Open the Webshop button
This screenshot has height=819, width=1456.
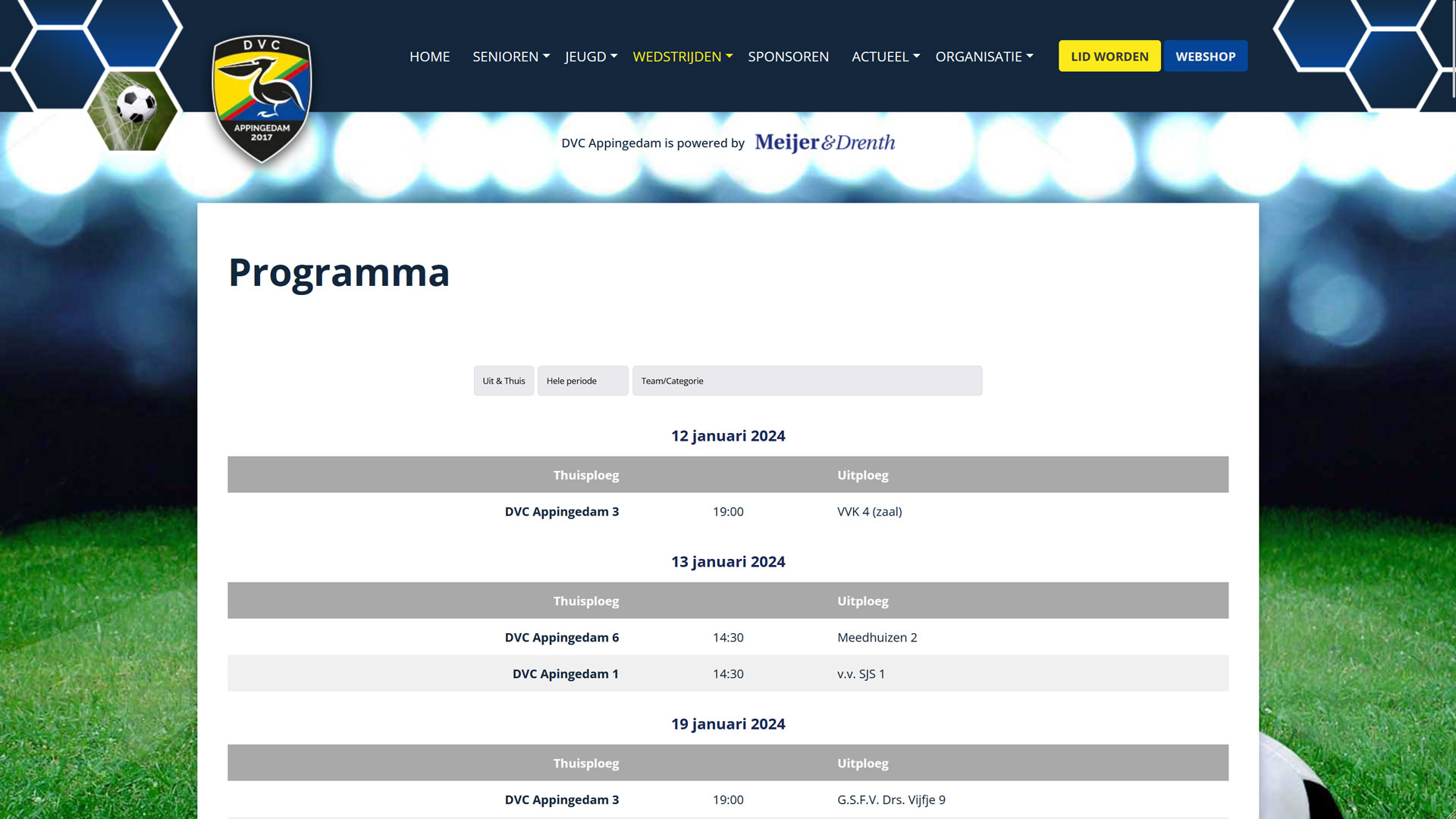coord(1205,57)
